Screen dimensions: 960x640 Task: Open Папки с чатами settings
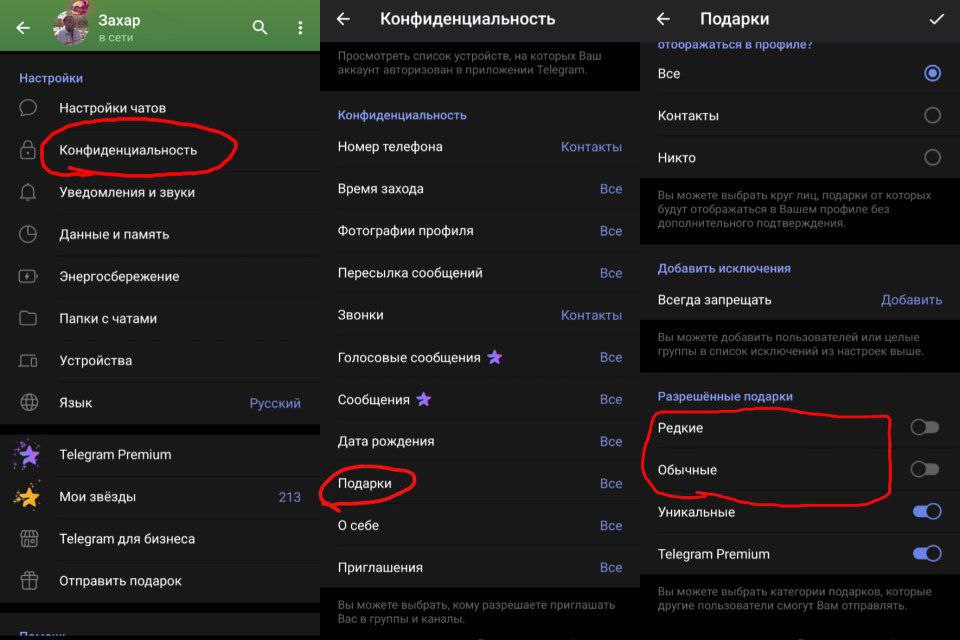pos(160,318)
